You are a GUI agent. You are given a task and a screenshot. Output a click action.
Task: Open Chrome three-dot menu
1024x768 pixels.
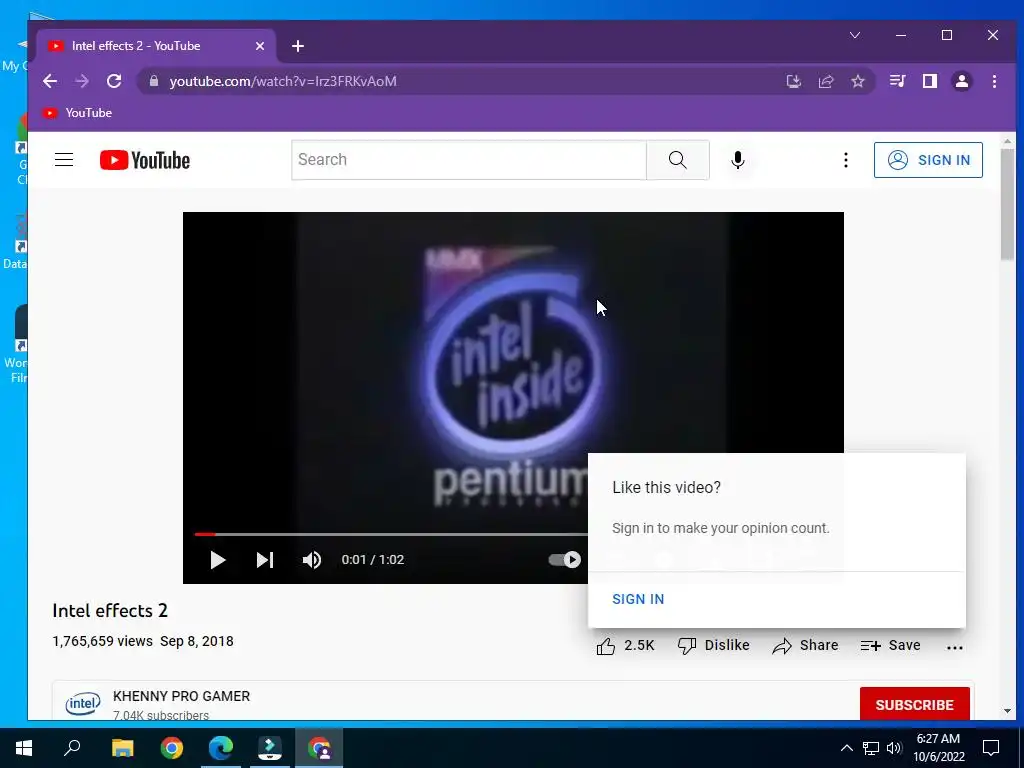tap(995, 81)
